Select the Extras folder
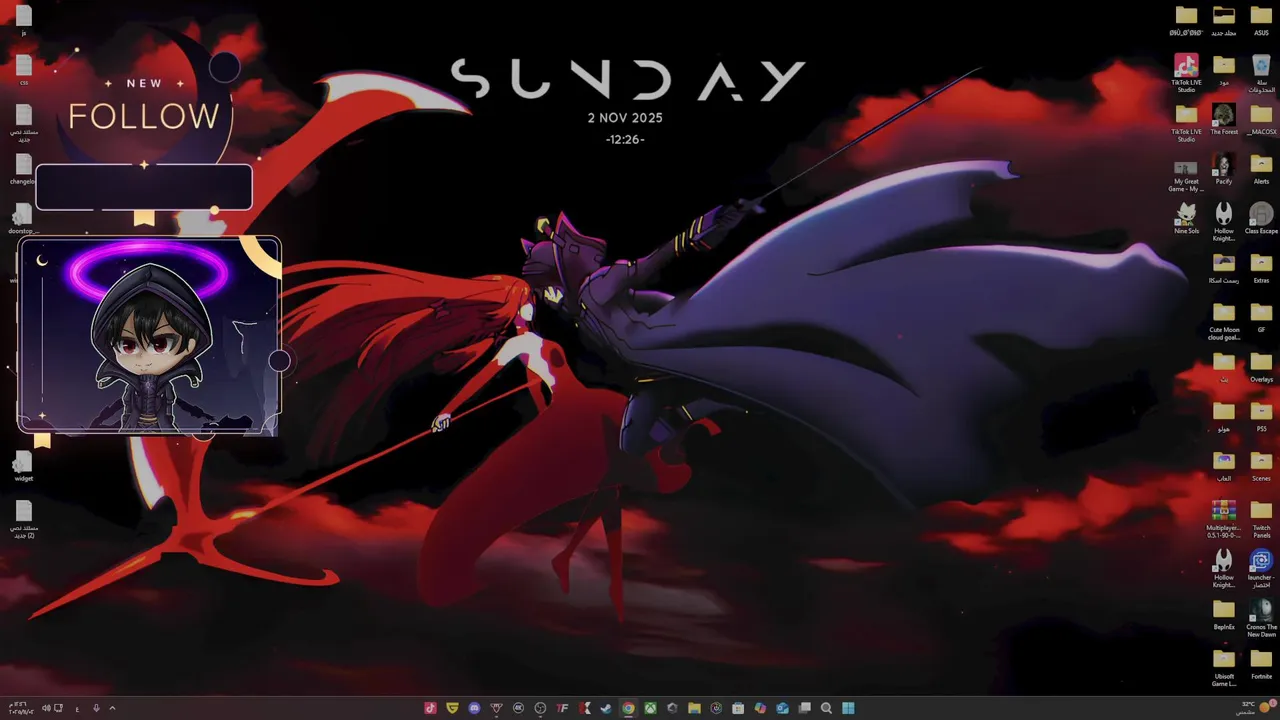Image resolution: width=1280 pixels, height=720 pixels. [x=1261, y=267]
